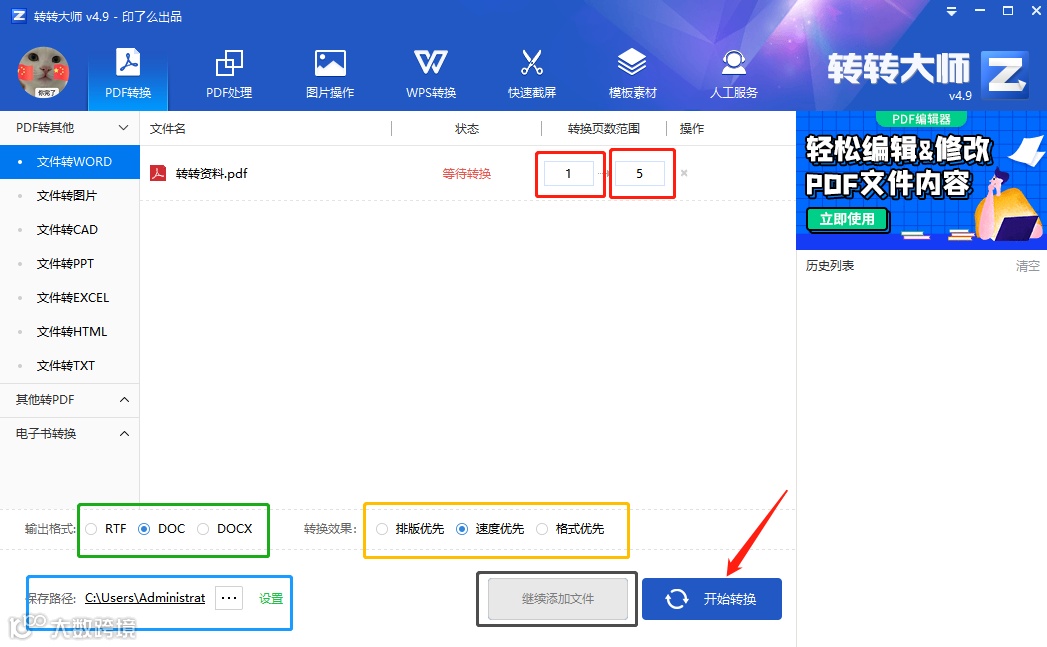The image size is (1047, 647).
Task: Click the Z app logo in title bar
Action: pos(19,15)
